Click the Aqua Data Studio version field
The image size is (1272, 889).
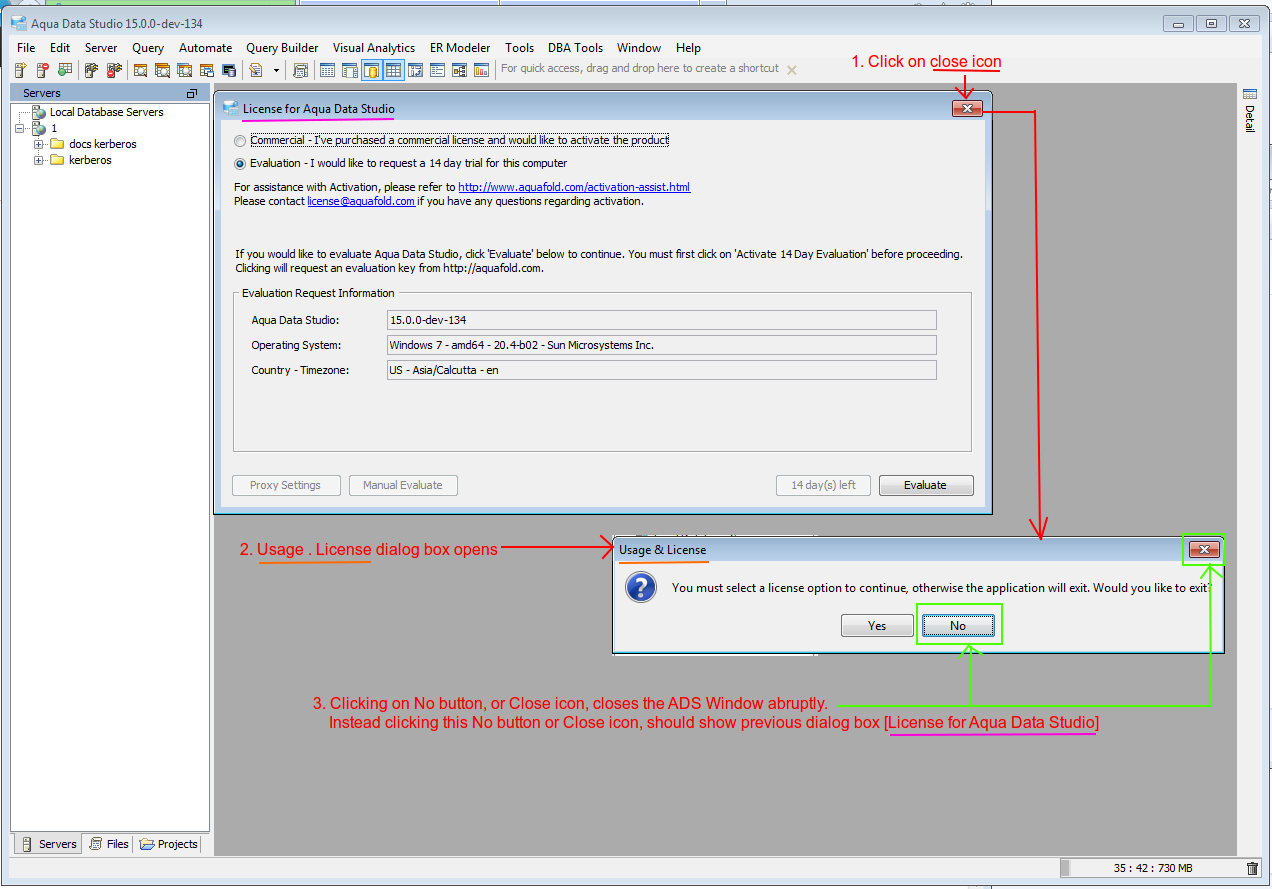click(662, 320)
